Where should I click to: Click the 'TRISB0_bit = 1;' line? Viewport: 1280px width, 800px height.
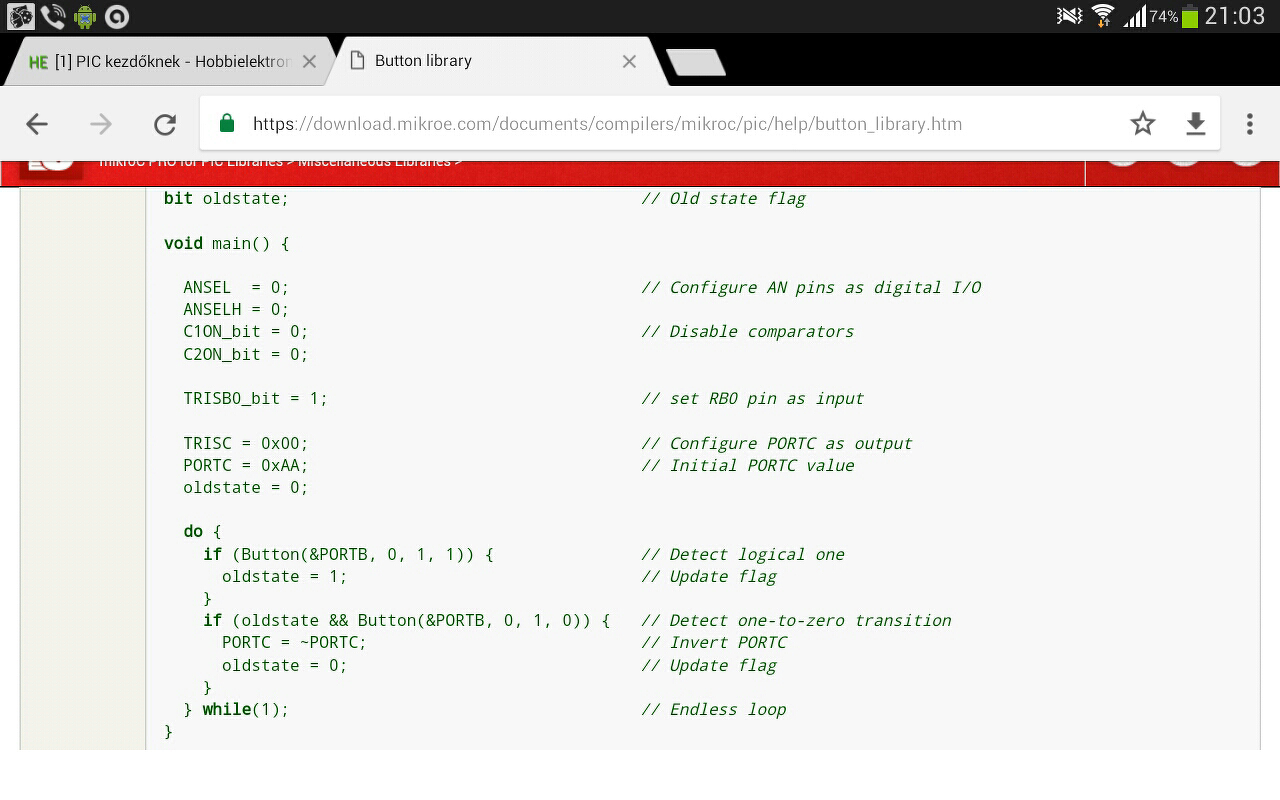pyautogui.click(x=256, y=398)
